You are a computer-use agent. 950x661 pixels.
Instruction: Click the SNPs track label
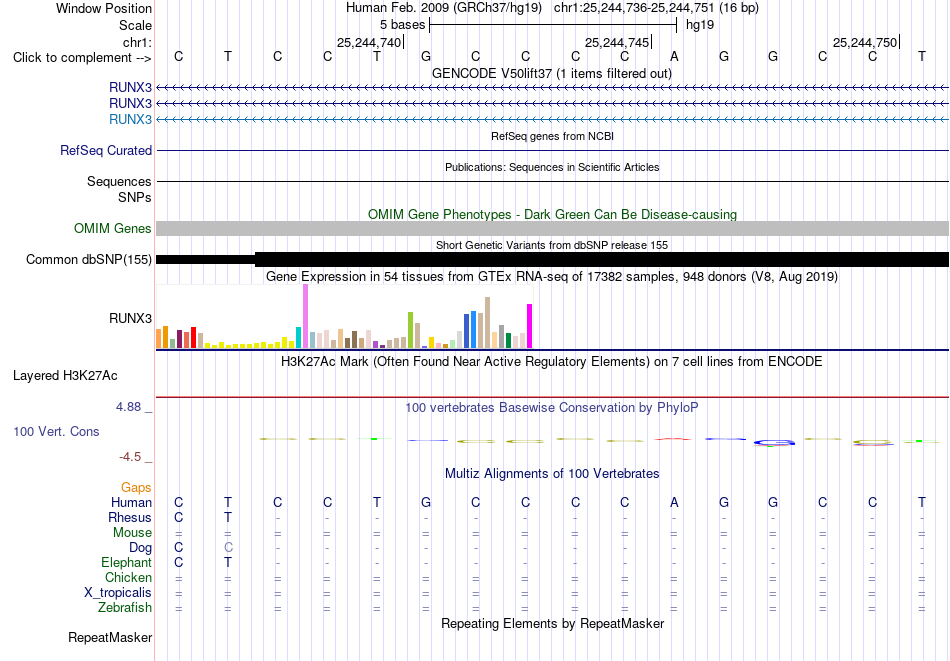[x=135, y=198]
